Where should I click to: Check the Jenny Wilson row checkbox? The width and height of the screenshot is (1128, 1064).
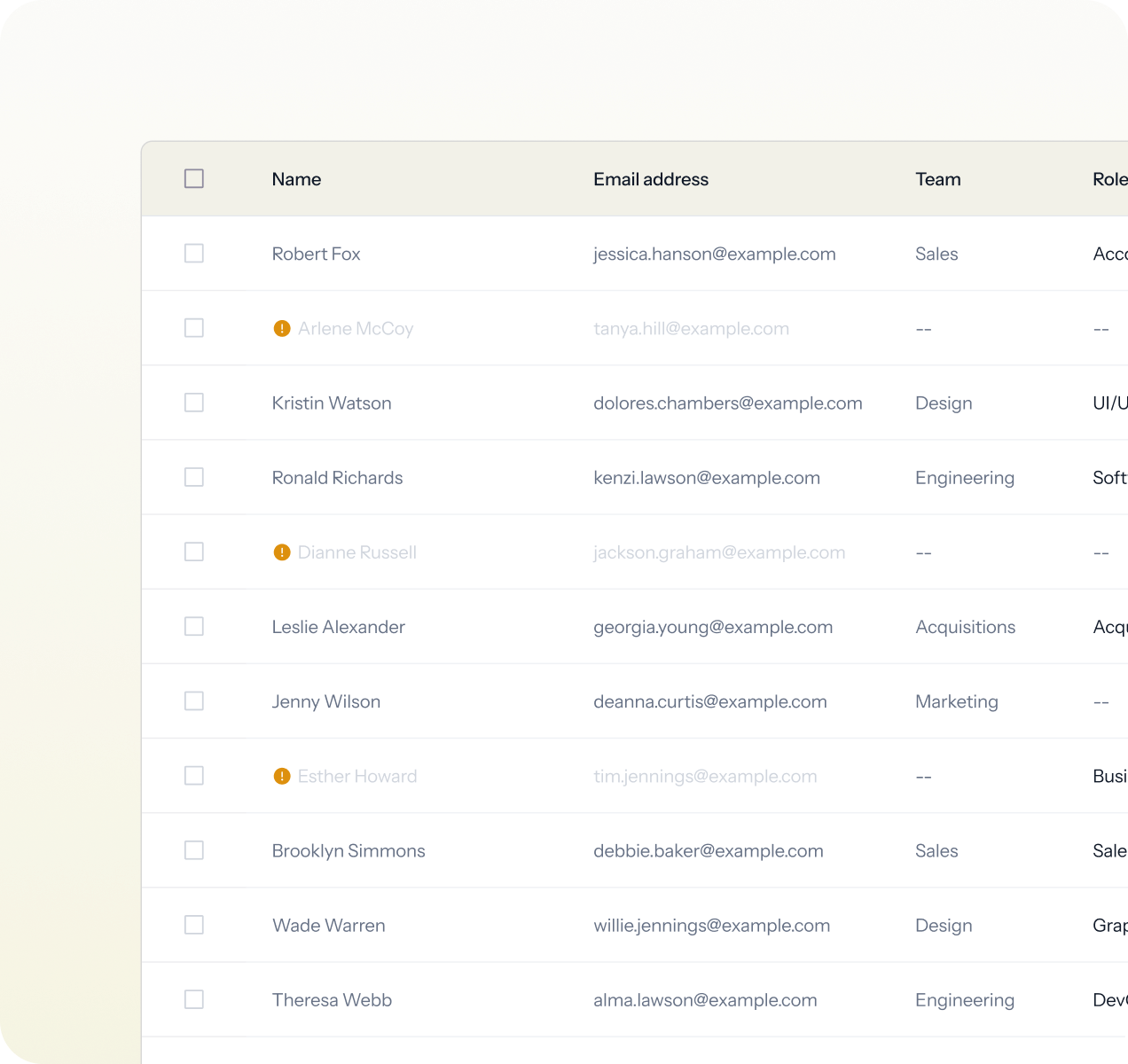(194, 700)
